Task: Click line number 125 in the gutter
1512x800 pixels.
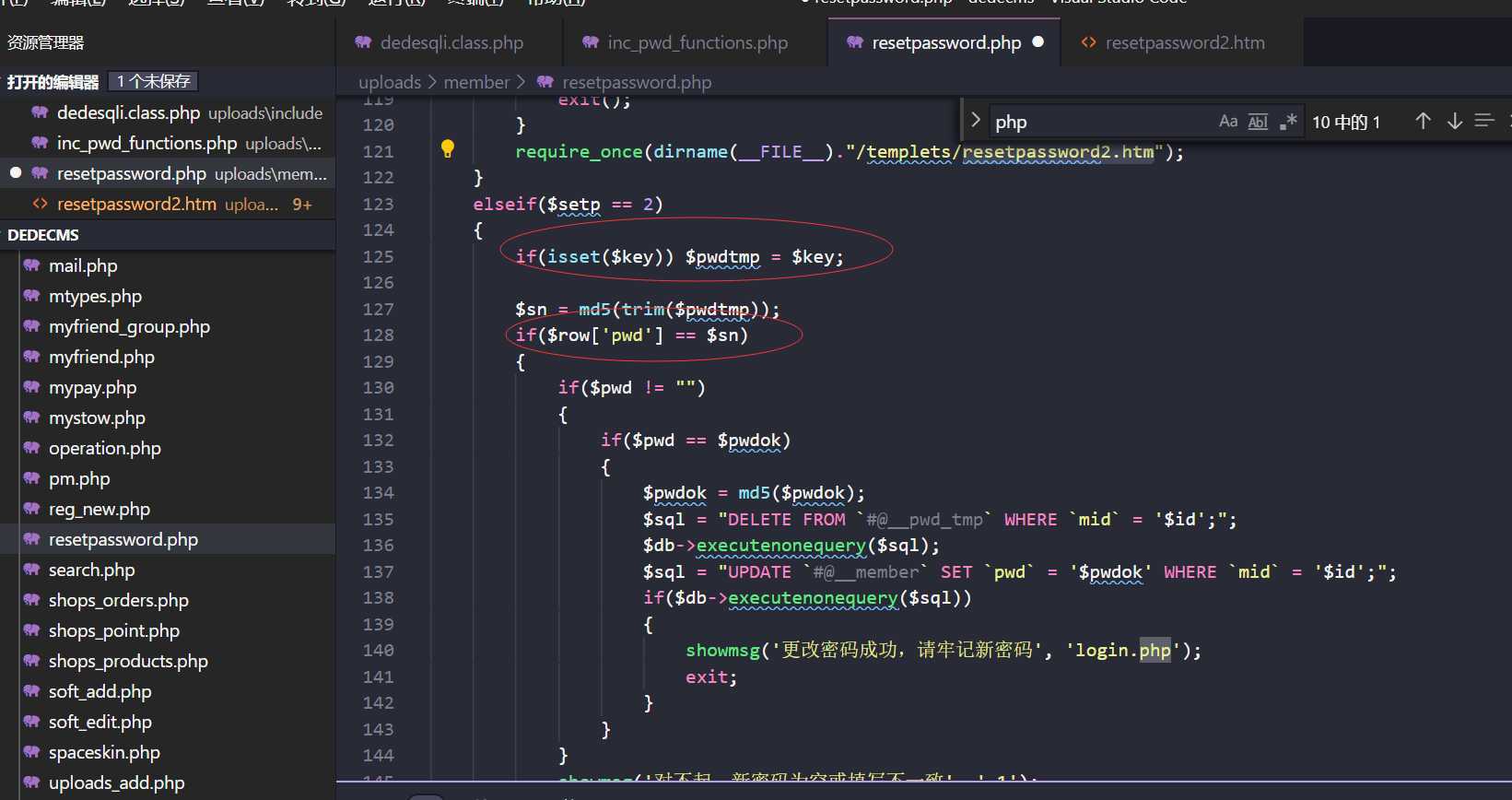Action: coord(378,256)
